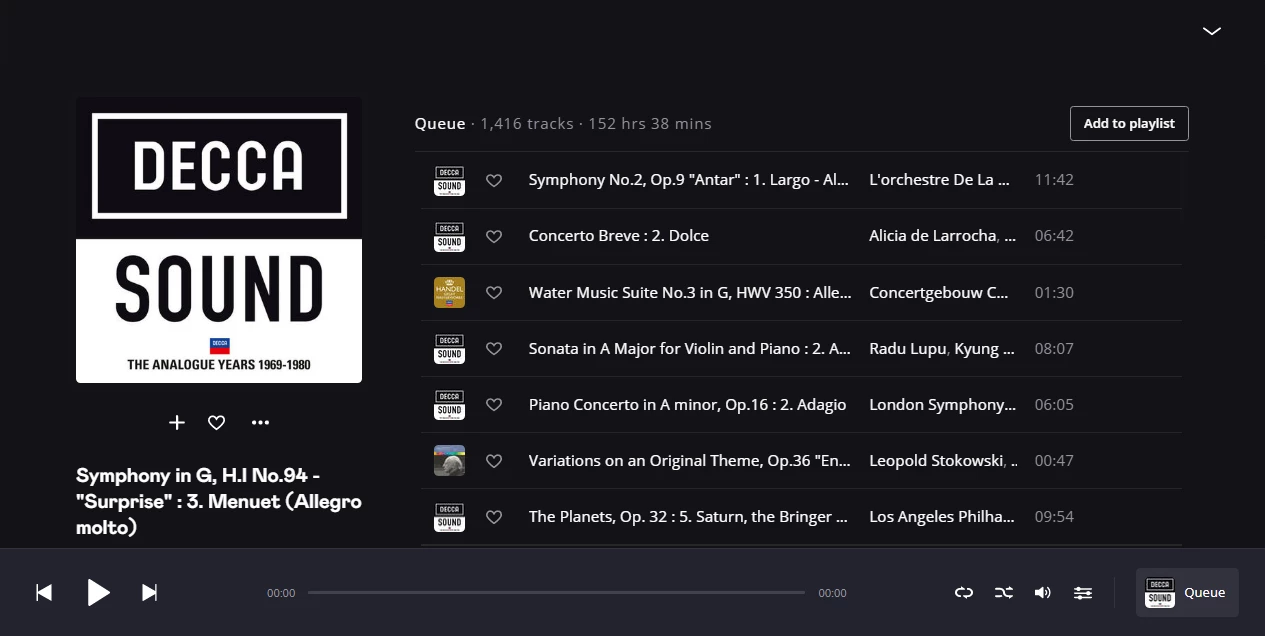1280x636 pixels.
Task: Heart the Saturn track from The Planets
Action: [x=494, y=518]
